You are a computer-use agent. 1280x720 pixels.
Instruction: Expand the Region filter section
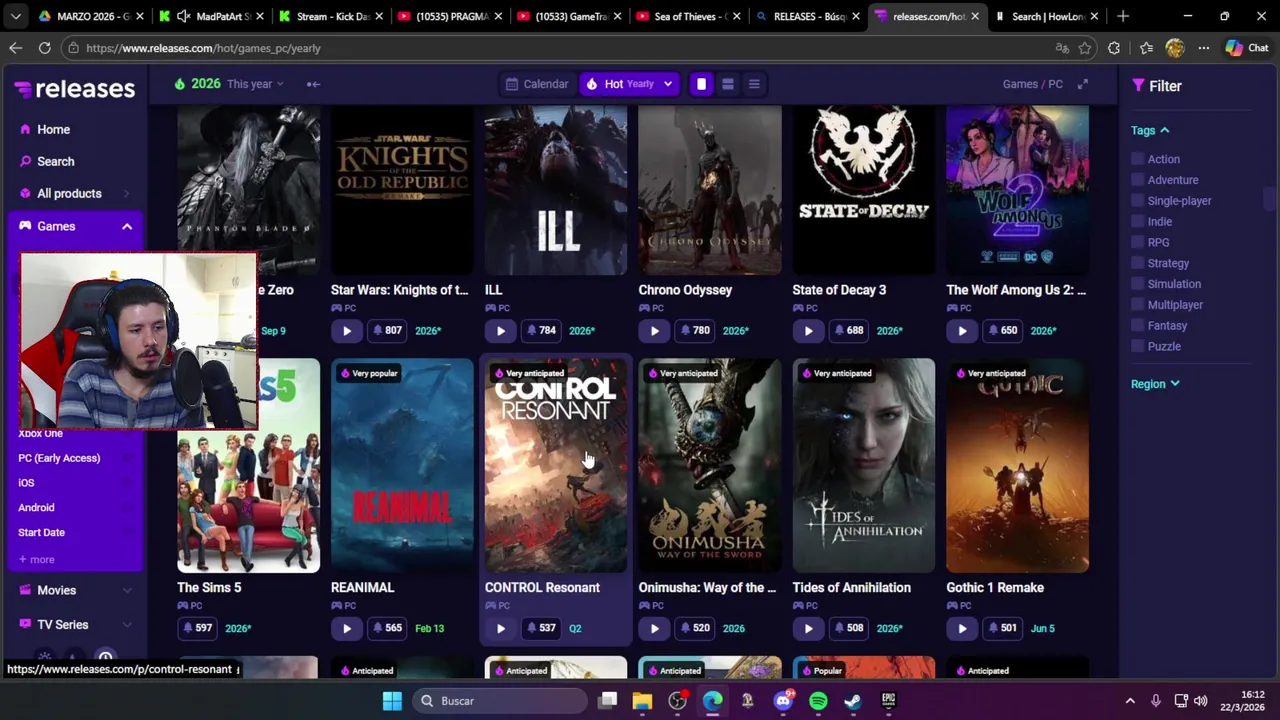tap(1155, 384)
